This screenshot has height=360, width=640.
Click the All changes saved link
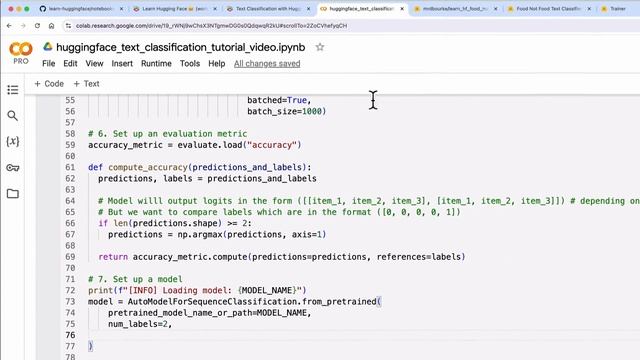pyautogui.click(x=267, y=64)
